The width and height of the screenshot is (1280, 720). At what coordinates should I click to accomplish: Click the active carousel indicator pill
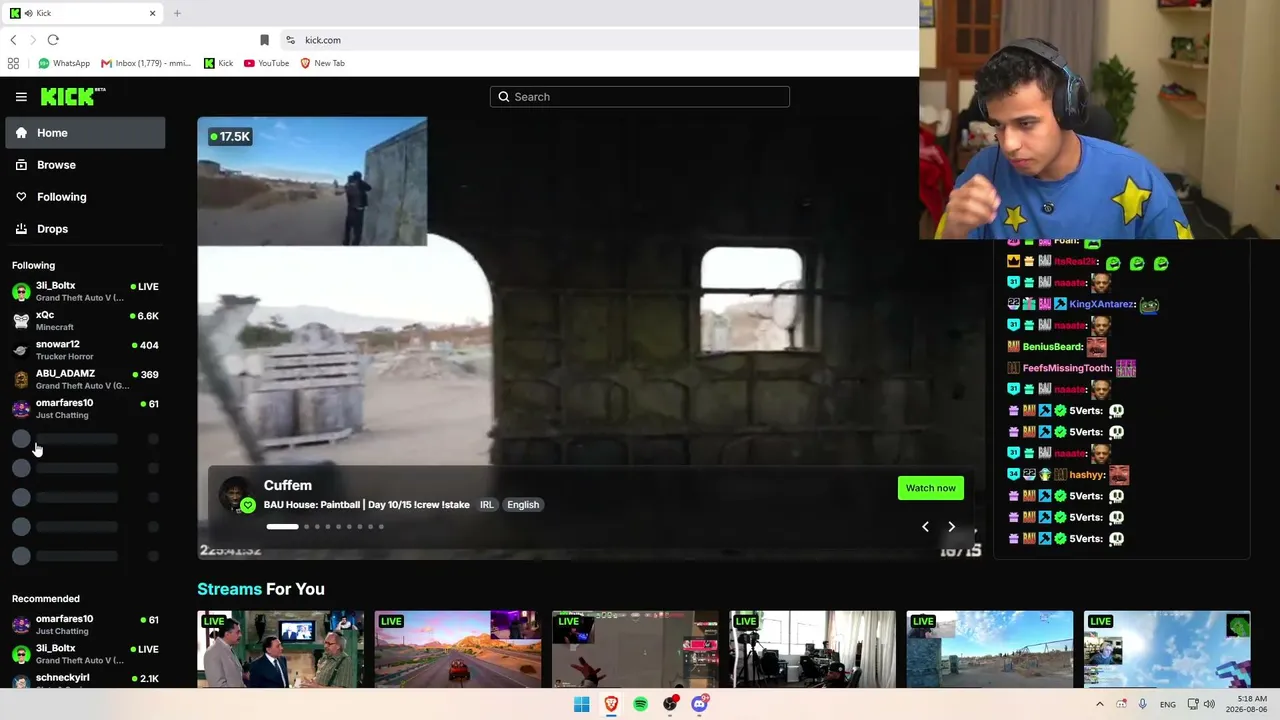click(x=282, y=527)
